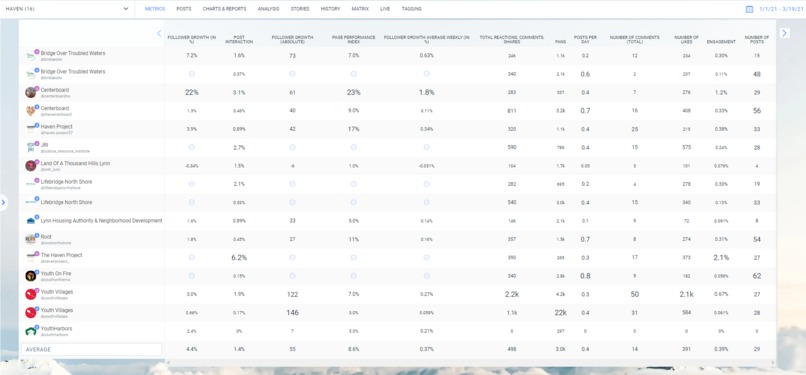Change the 1/1/21 - 3/19/21 date range
This screenshot has width=806, height=375.
click(x=780, y=9)
